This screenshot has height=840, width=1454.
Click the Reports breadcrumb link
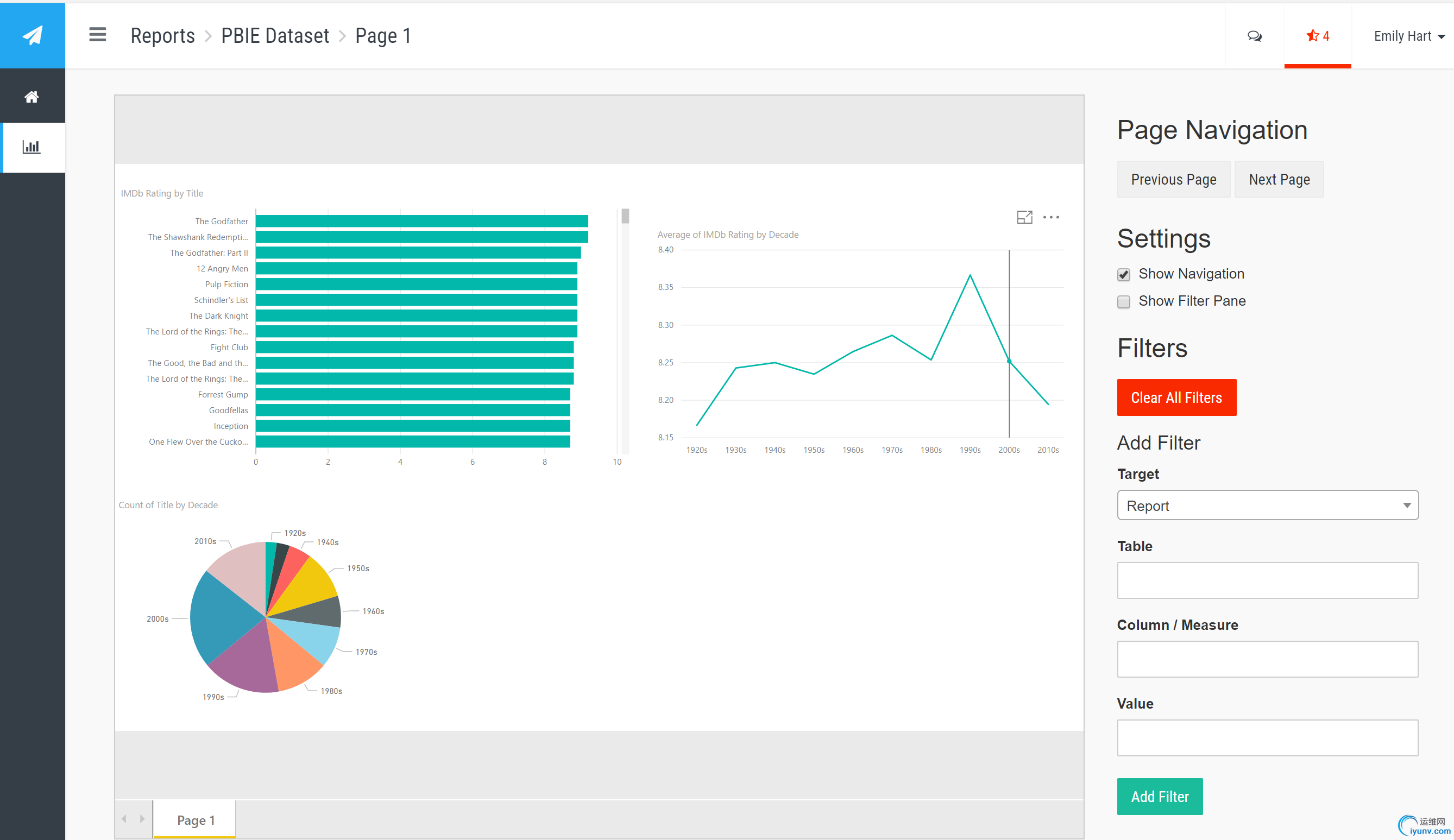click(163, 36)
